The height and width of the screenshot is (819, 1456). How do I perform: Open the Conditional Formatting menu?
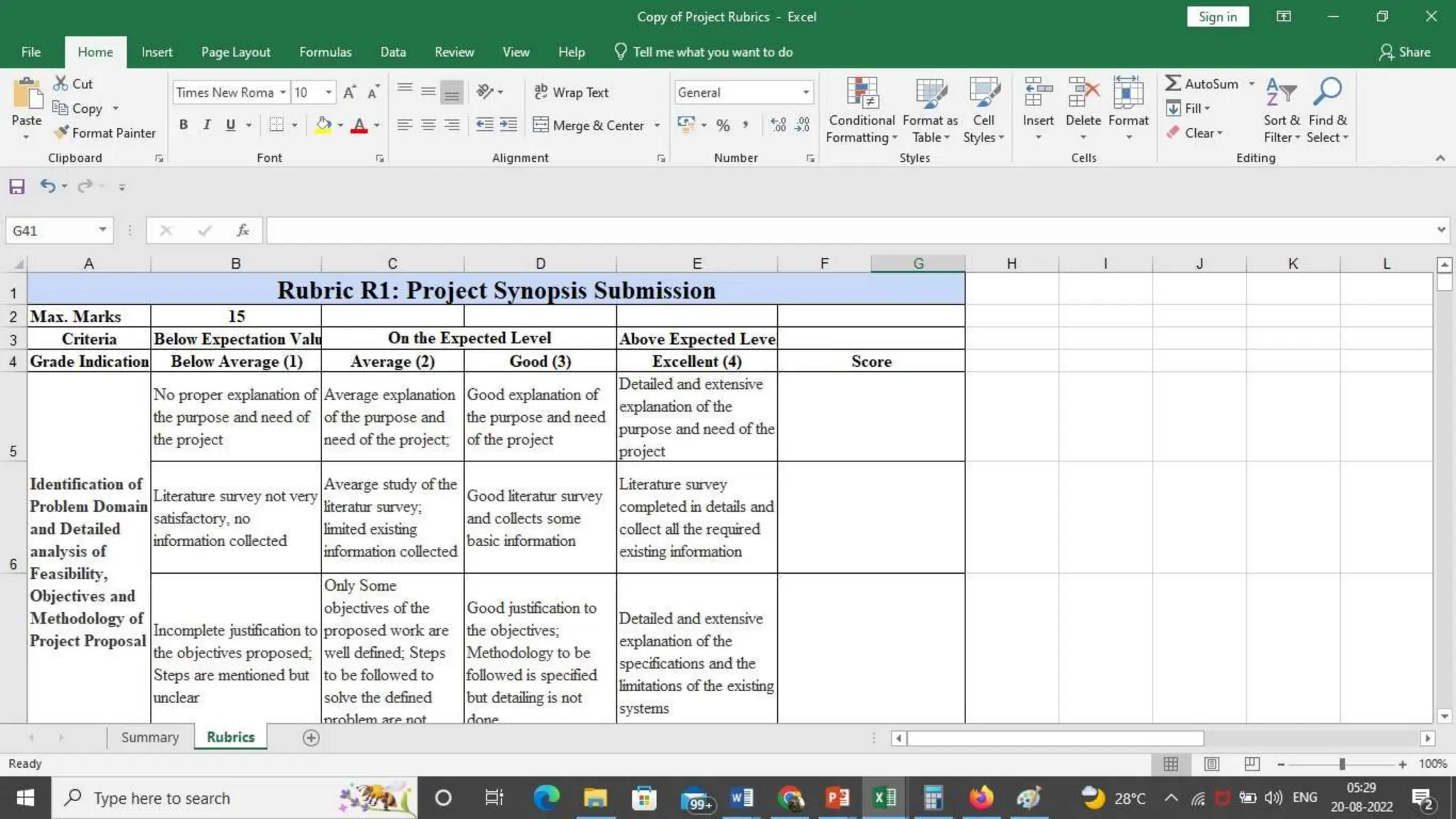[862, 111]
